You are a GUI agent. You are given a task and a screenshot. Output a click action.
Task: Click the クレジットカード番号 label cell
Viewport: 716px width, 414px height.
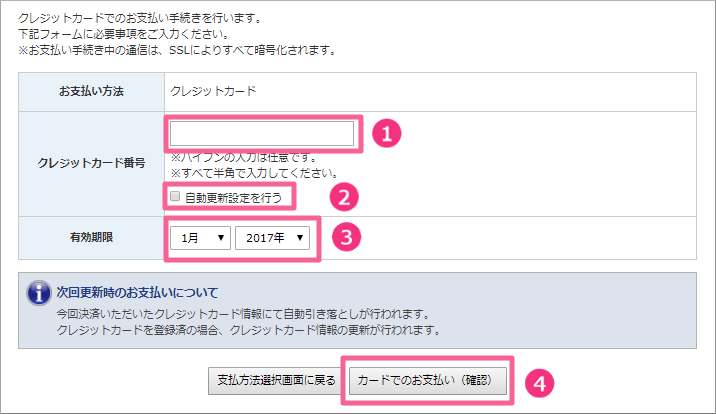click(91, 163)
